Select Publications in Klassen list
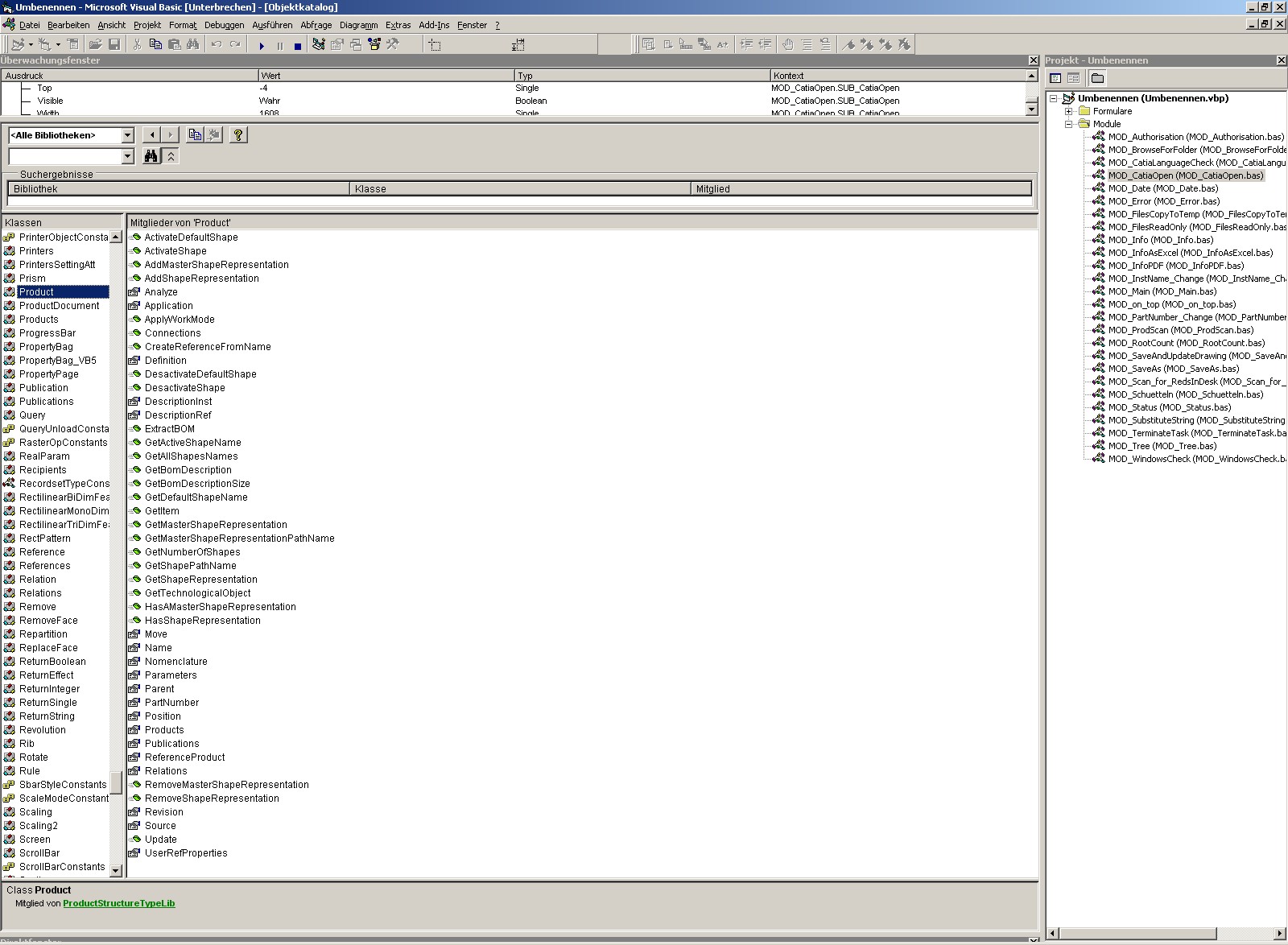This screenshot has width=1288, height=945. point(46,402)
